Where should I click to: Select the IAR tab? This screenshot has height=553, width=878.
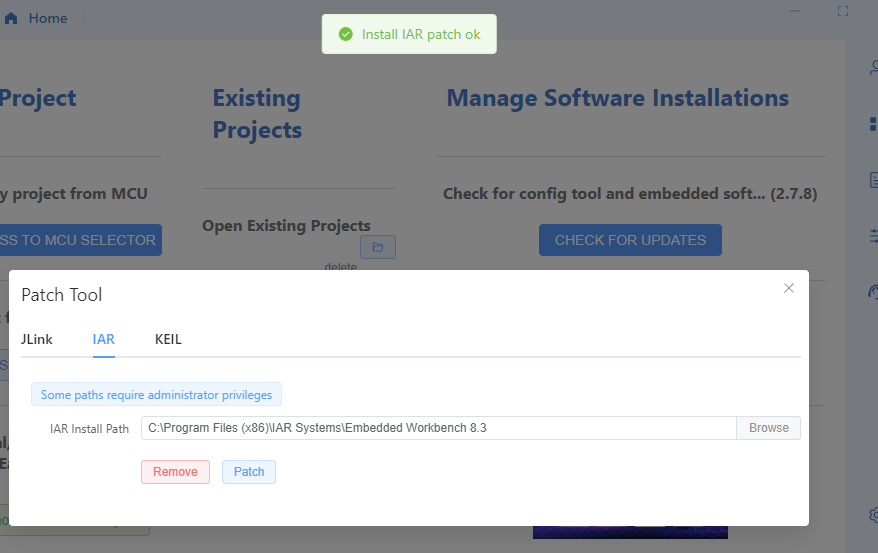pos(104,339)
